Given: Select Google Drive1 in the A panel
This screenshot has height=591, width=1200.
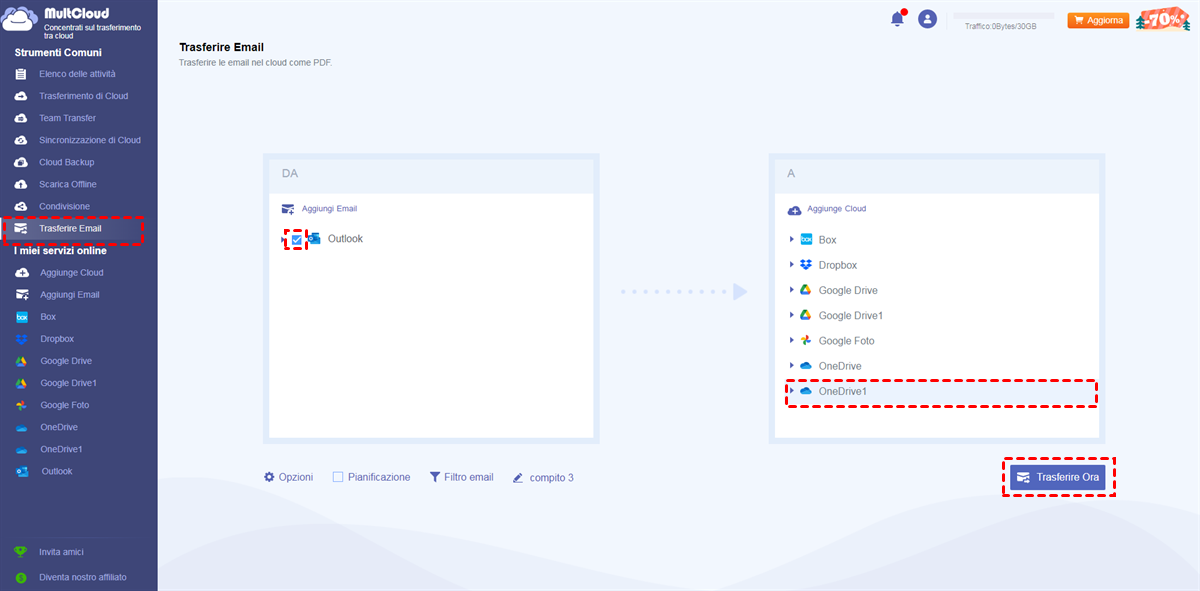Looking at the screenshot, I should coord(851,315).
